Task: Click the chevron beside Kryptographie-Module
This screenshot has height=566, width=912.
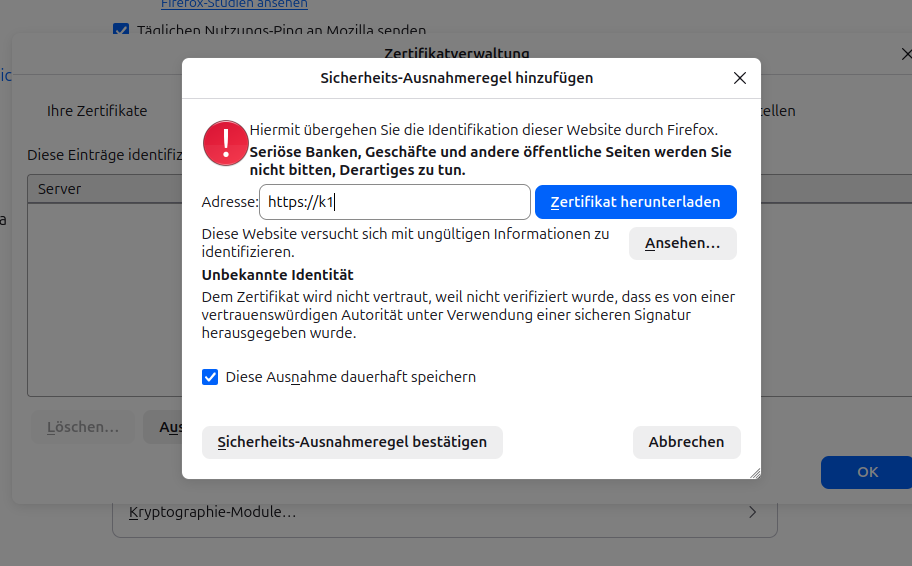Action: pos(753,513)
